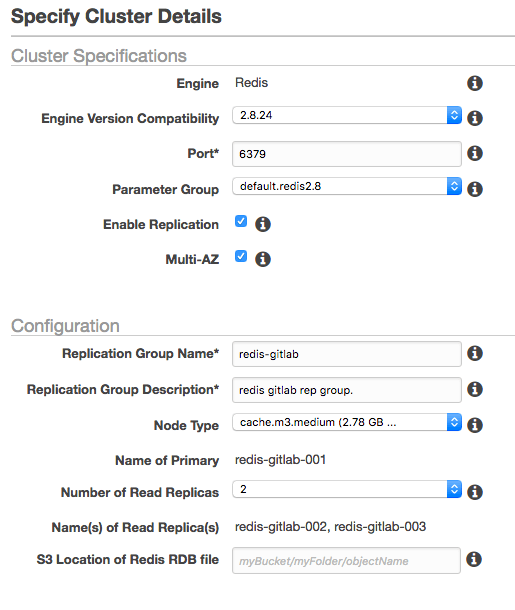This screenshot has height=610, width=515.
Task: Focus the Replication Group Name field
Action: [x=347, y=354]
